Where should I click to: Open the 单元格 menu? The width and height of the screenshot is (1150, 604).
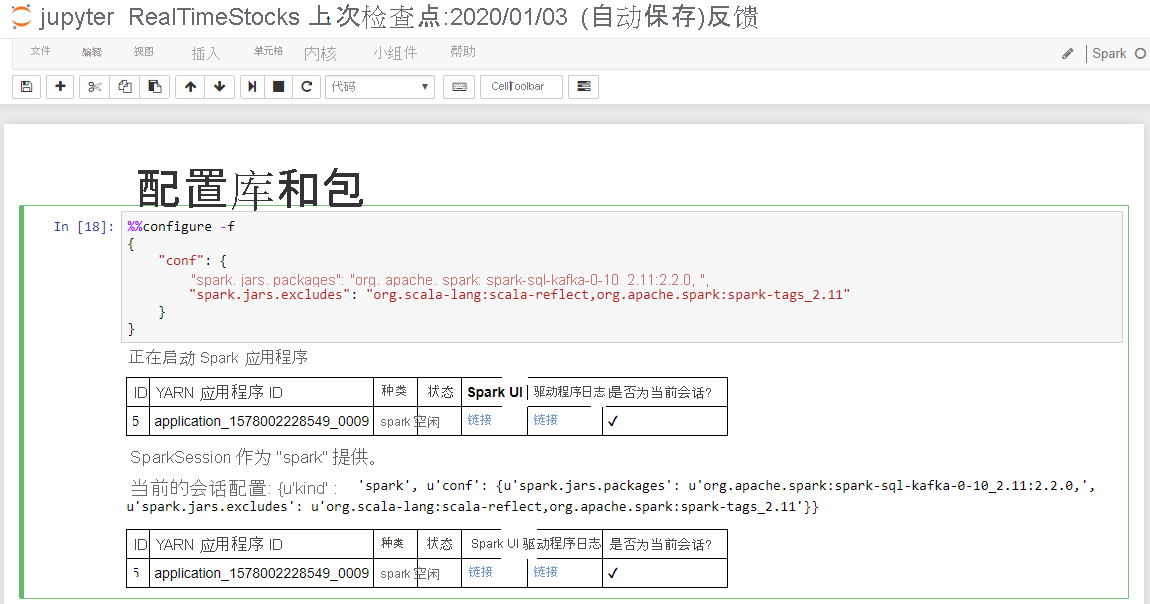click(268, 51)
